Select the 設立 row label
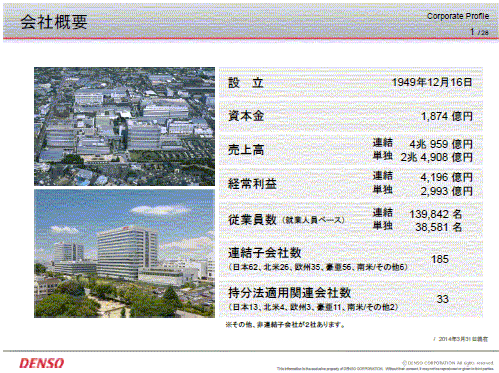499x373 pixels. [x=246, y=82]
